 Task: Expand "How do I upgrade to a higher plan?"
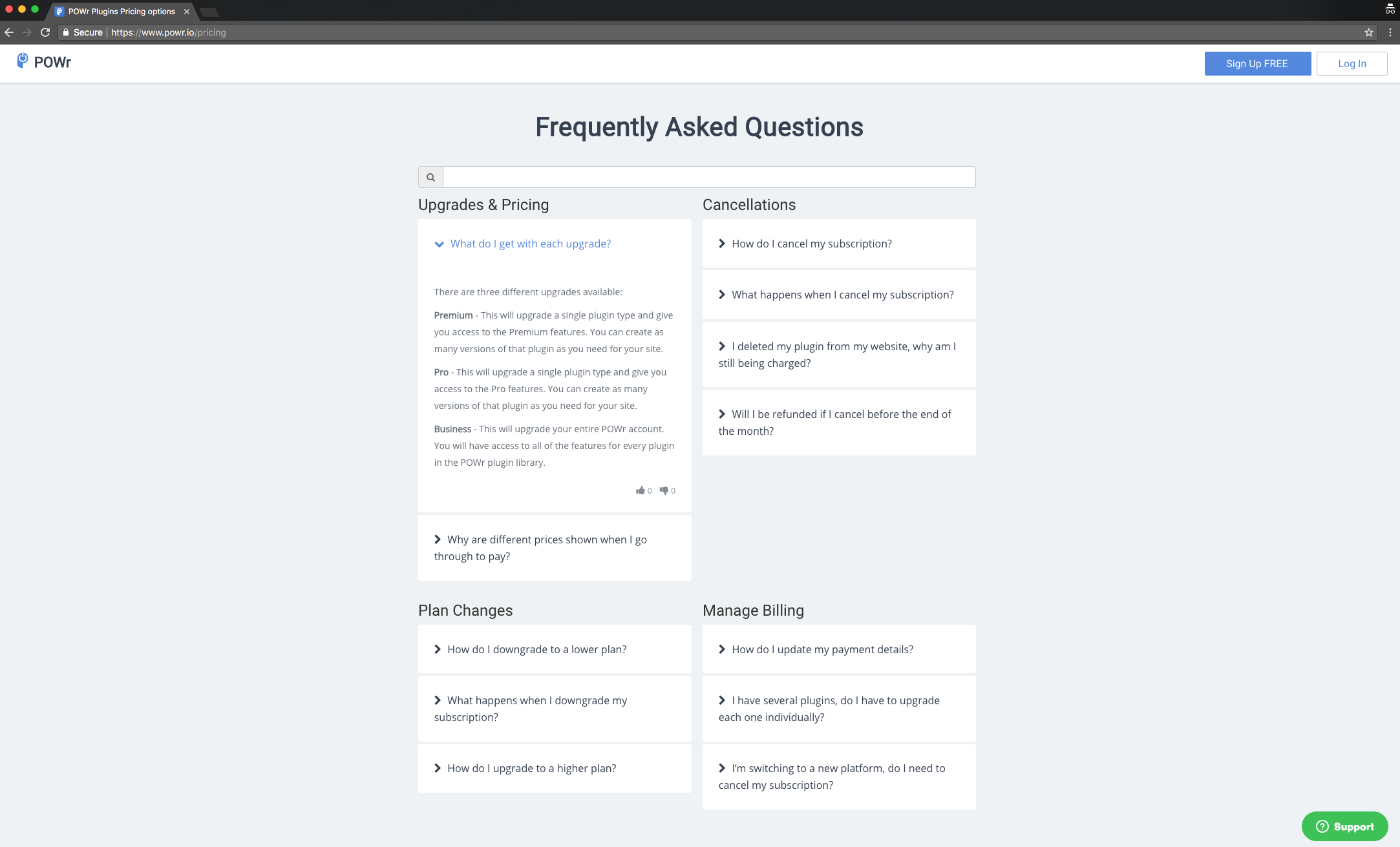(555, 768)
